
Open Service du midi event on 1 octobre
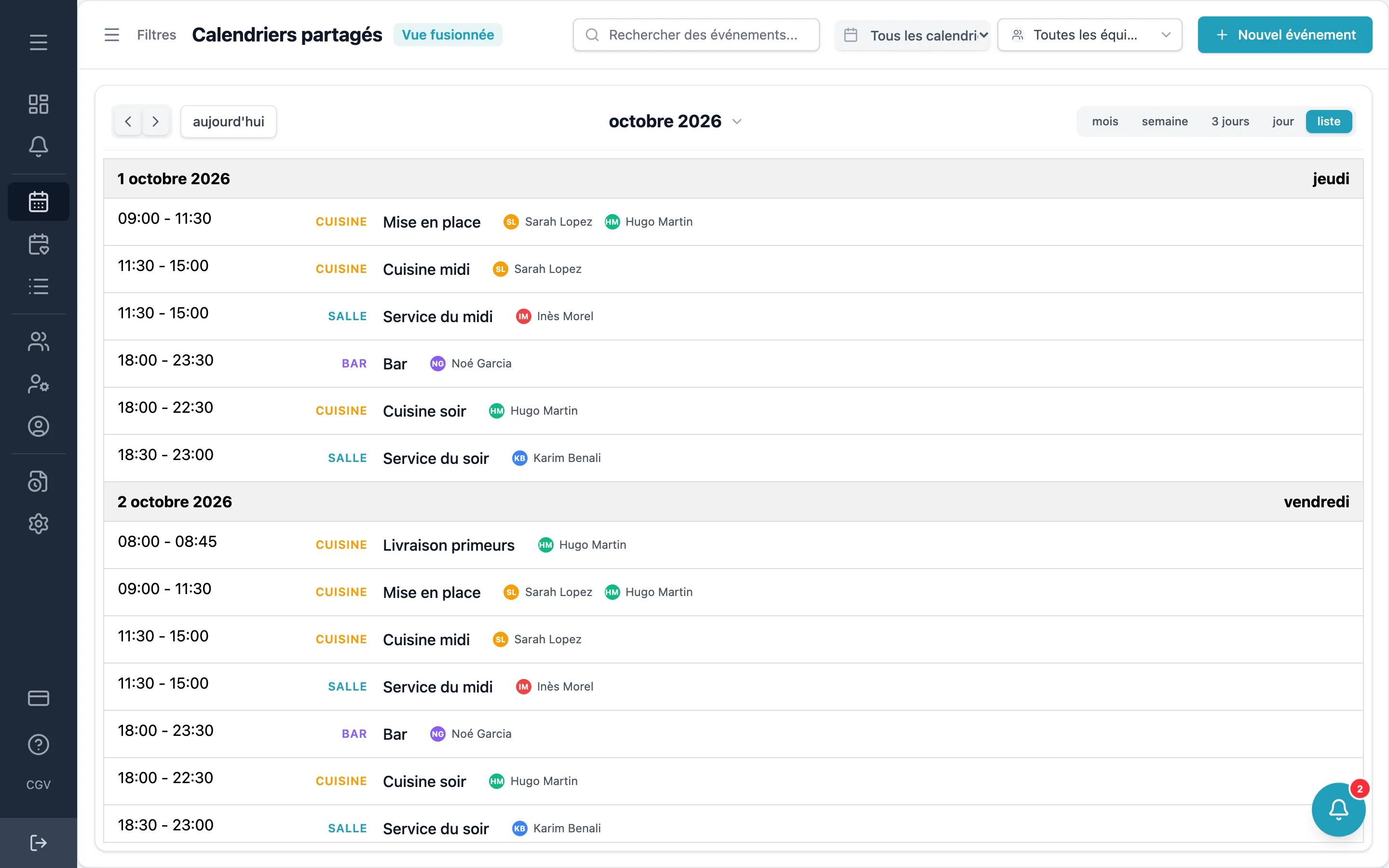(x=733, y=316)
